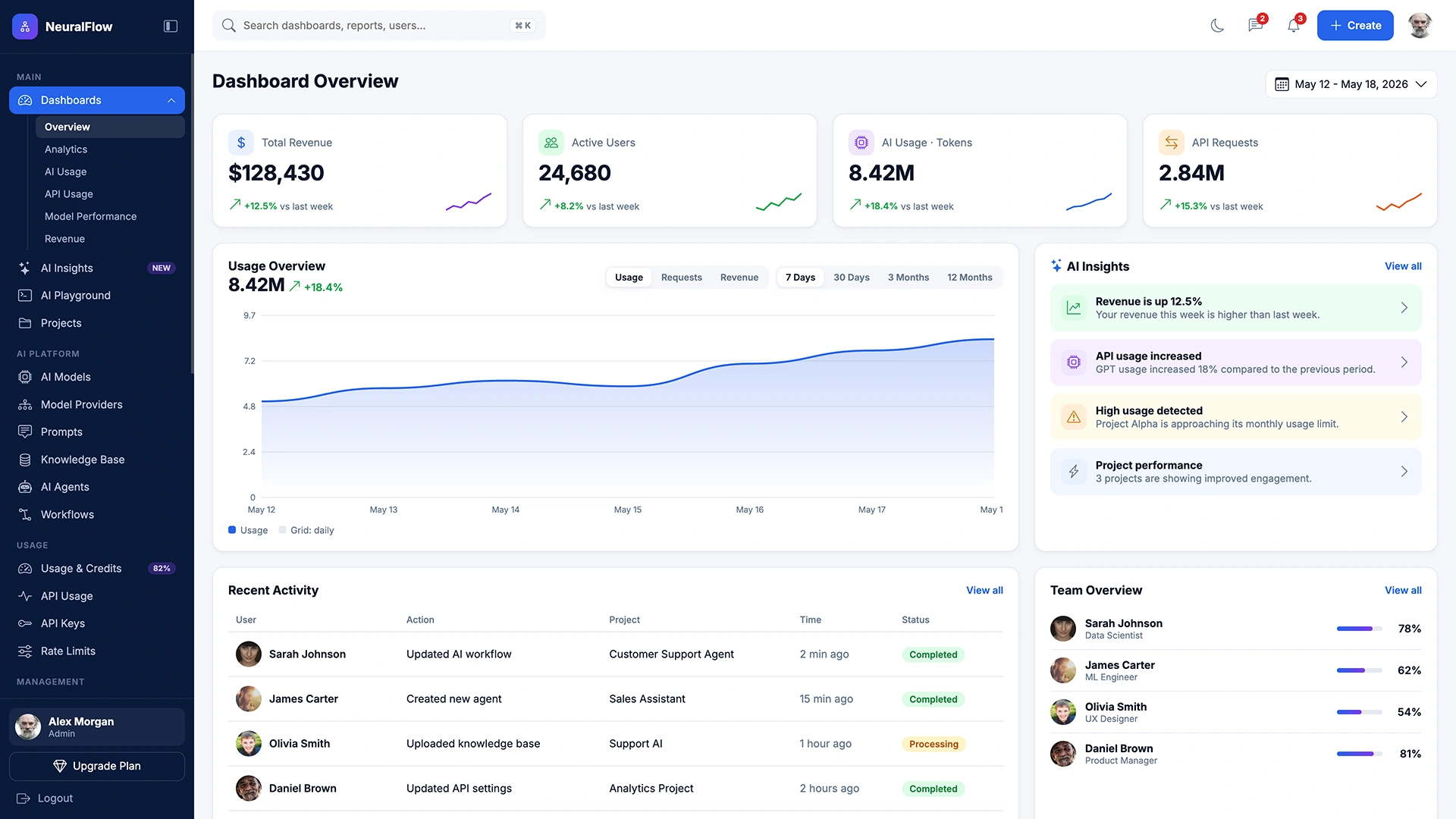Open AI Agents robot icon
Image resolution: width=1456 pixels, height=819 pixels.
(25, 487)
